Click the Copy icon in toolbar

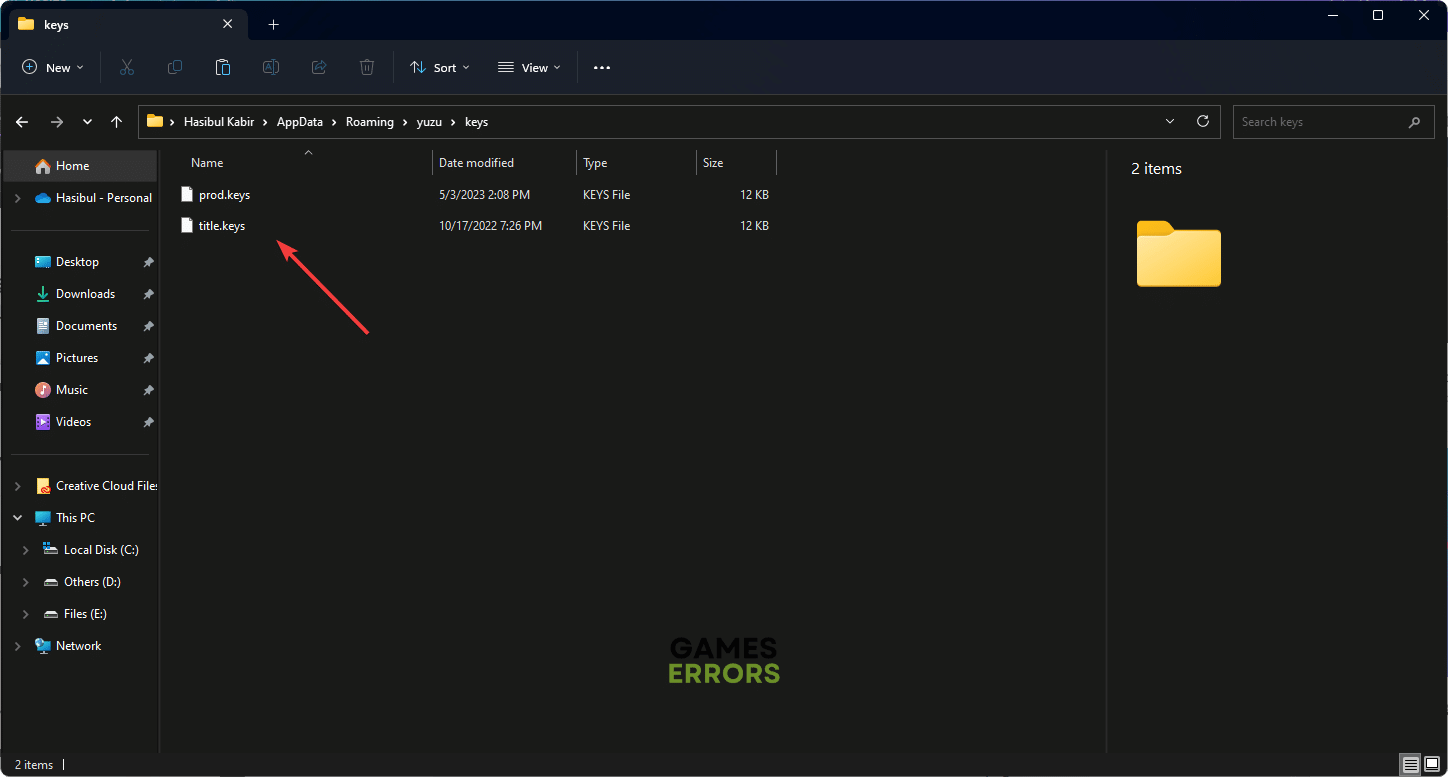tap(175, 67)
